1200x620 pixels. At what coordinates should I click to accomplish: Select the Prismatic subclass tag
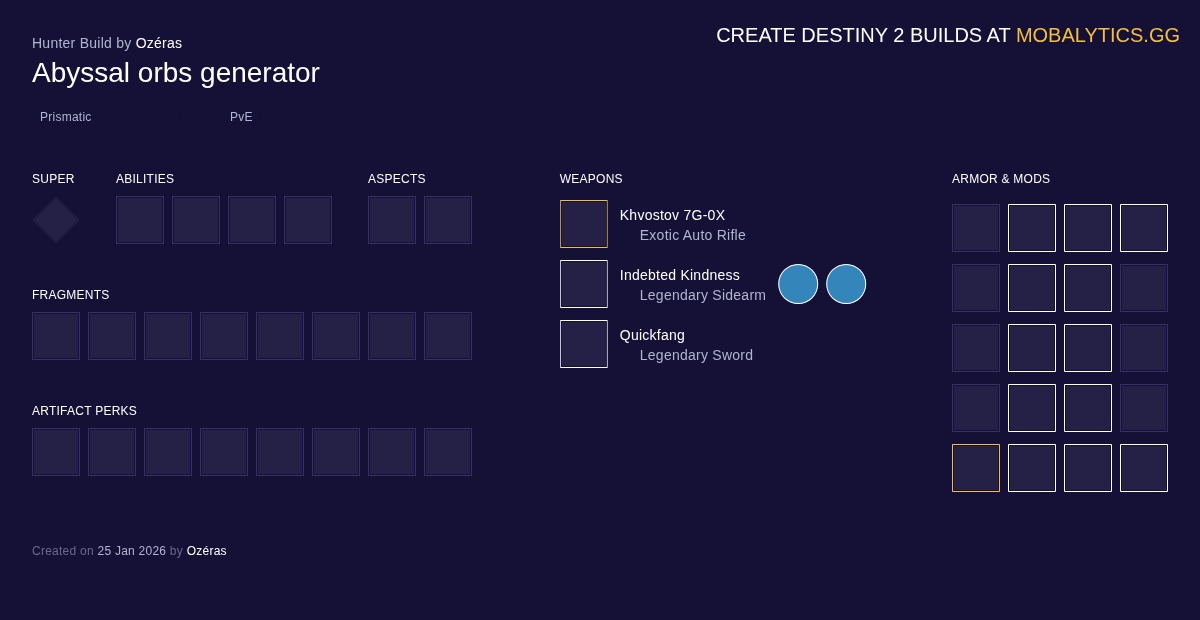65,117
